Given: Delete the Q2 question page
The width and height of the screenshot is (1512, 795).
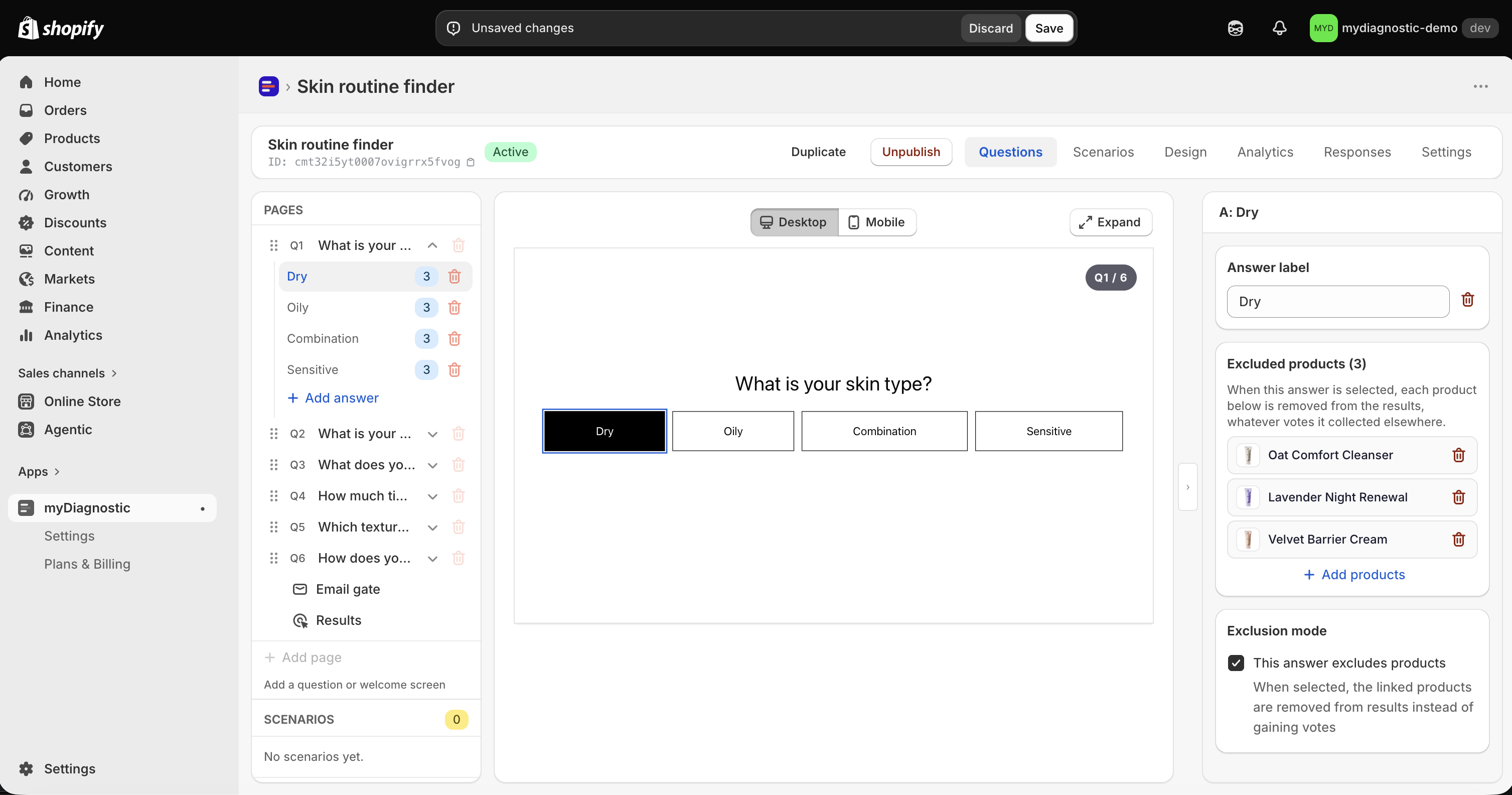Looking at the screenshot, I should point(459,434).
